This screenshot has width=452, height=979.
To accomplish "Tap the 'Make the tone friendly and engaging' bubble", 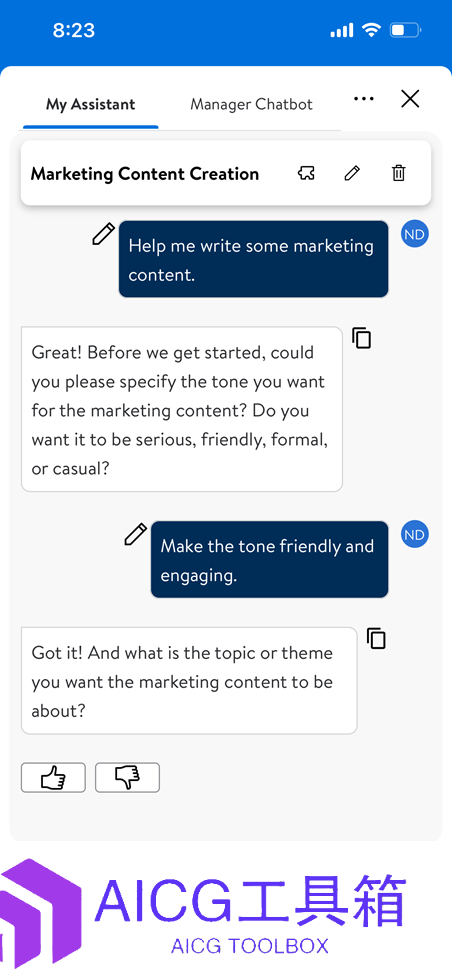I will tap(269, 559).
